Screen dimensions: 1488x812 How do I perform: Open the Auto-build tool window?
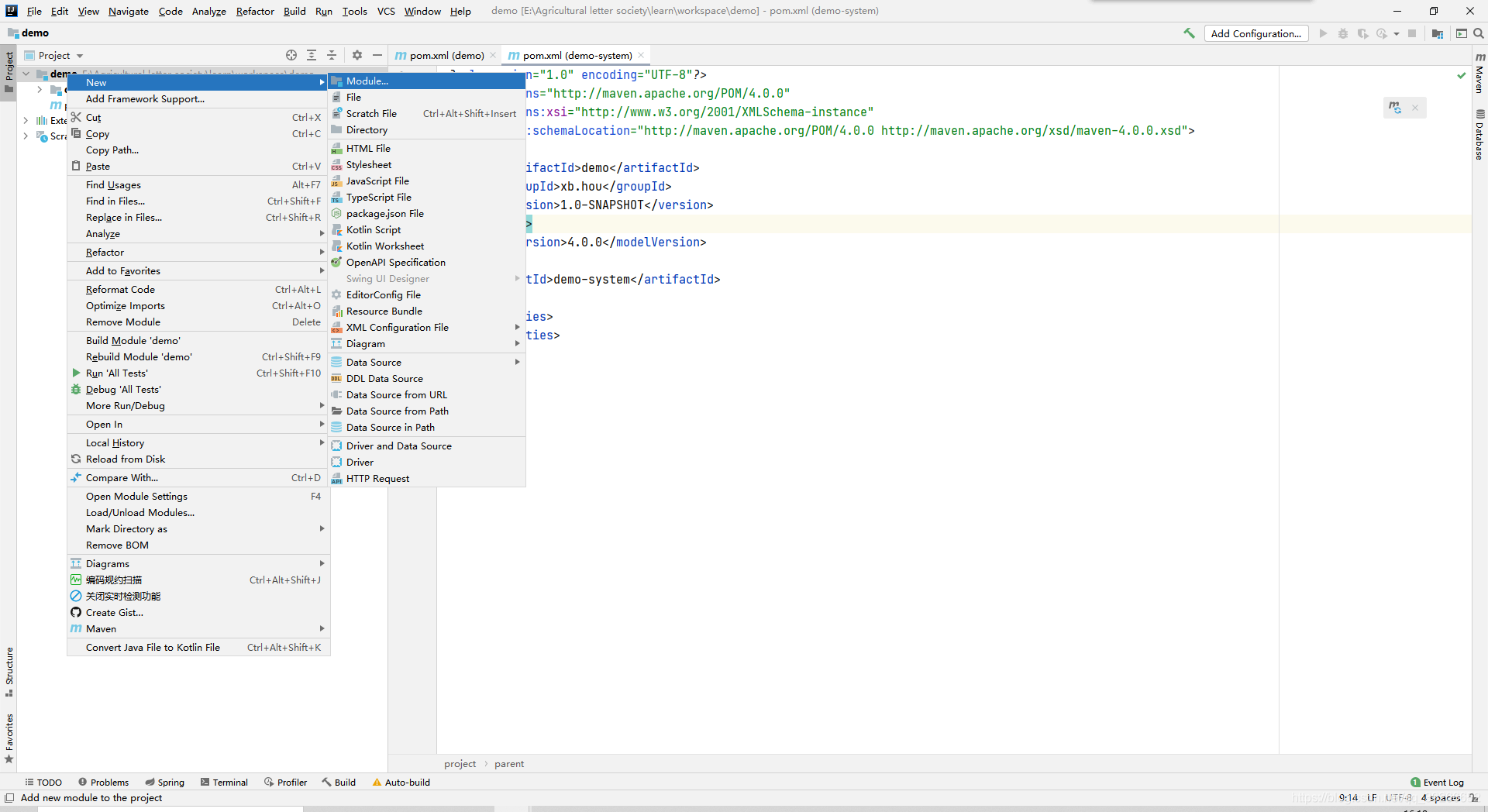[x=401, y=782]
